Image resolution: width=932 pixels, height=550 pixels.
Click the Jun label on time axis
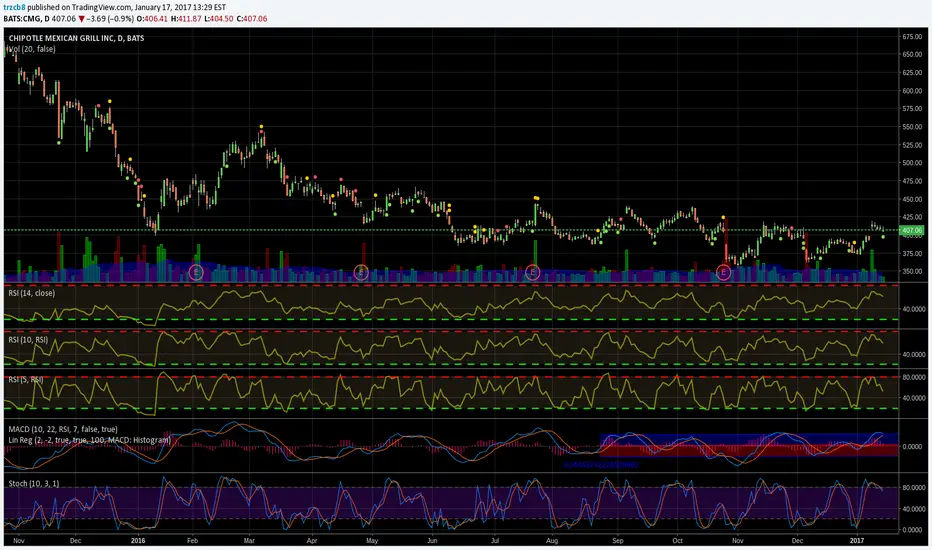(432, 541)
